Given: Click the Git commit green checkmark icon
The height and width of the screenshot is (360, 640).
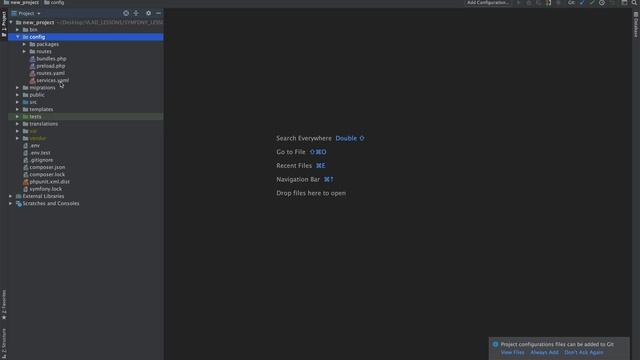Looking at the screenshot, I should [x=592, y=2].
